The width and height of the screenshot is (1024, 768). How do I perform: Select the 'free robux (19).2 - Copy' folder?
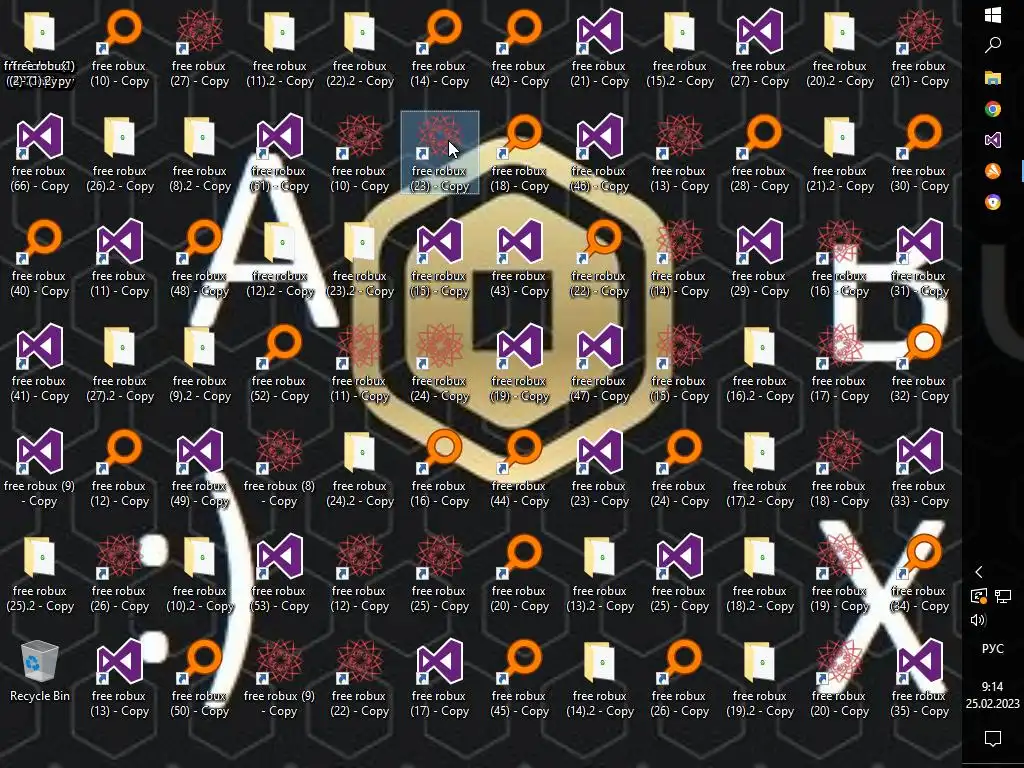(x=760, y=679)
